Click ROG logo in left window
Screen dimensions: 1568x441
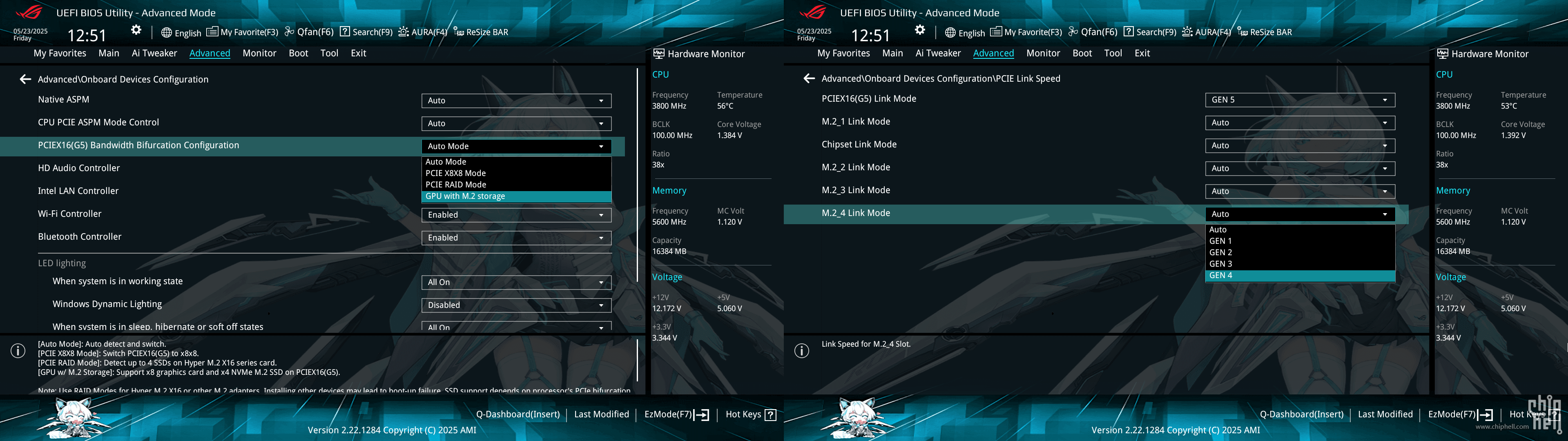click(29, 12)
